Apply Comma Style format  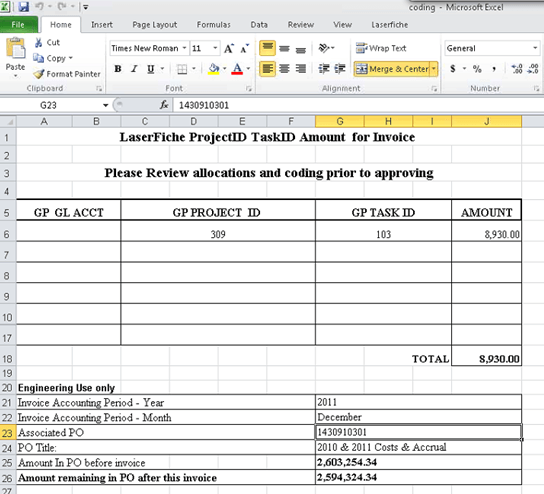[494, 69]
